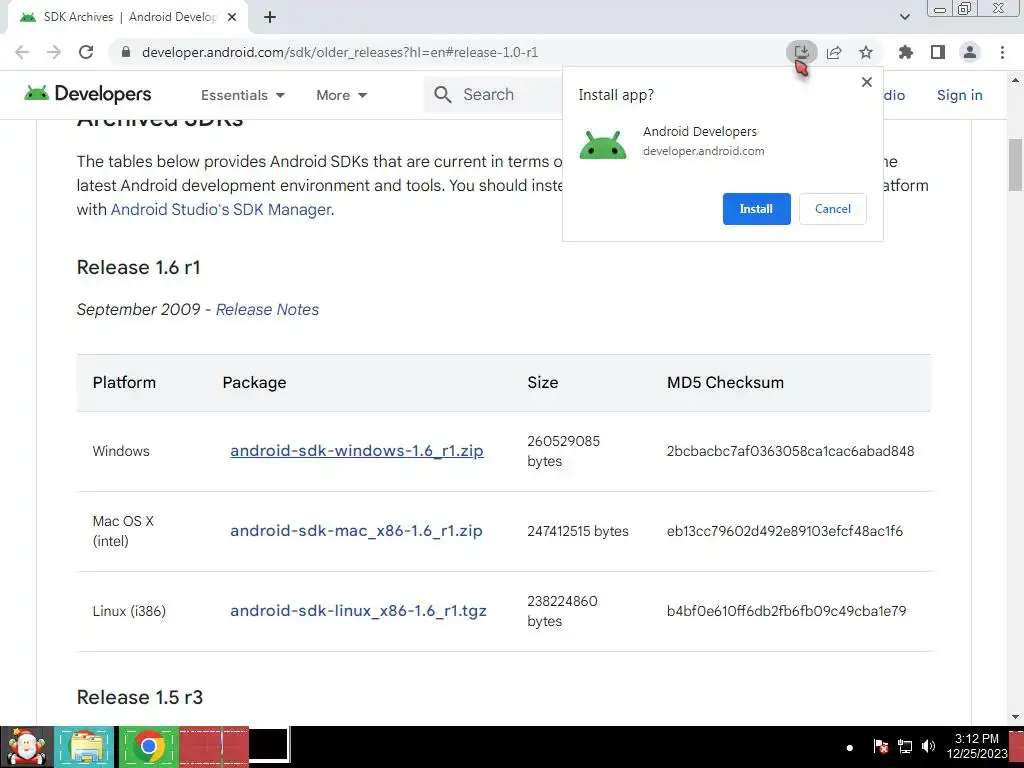Click the URL address bar
The image size is (1024, 768).
(340, 52)
